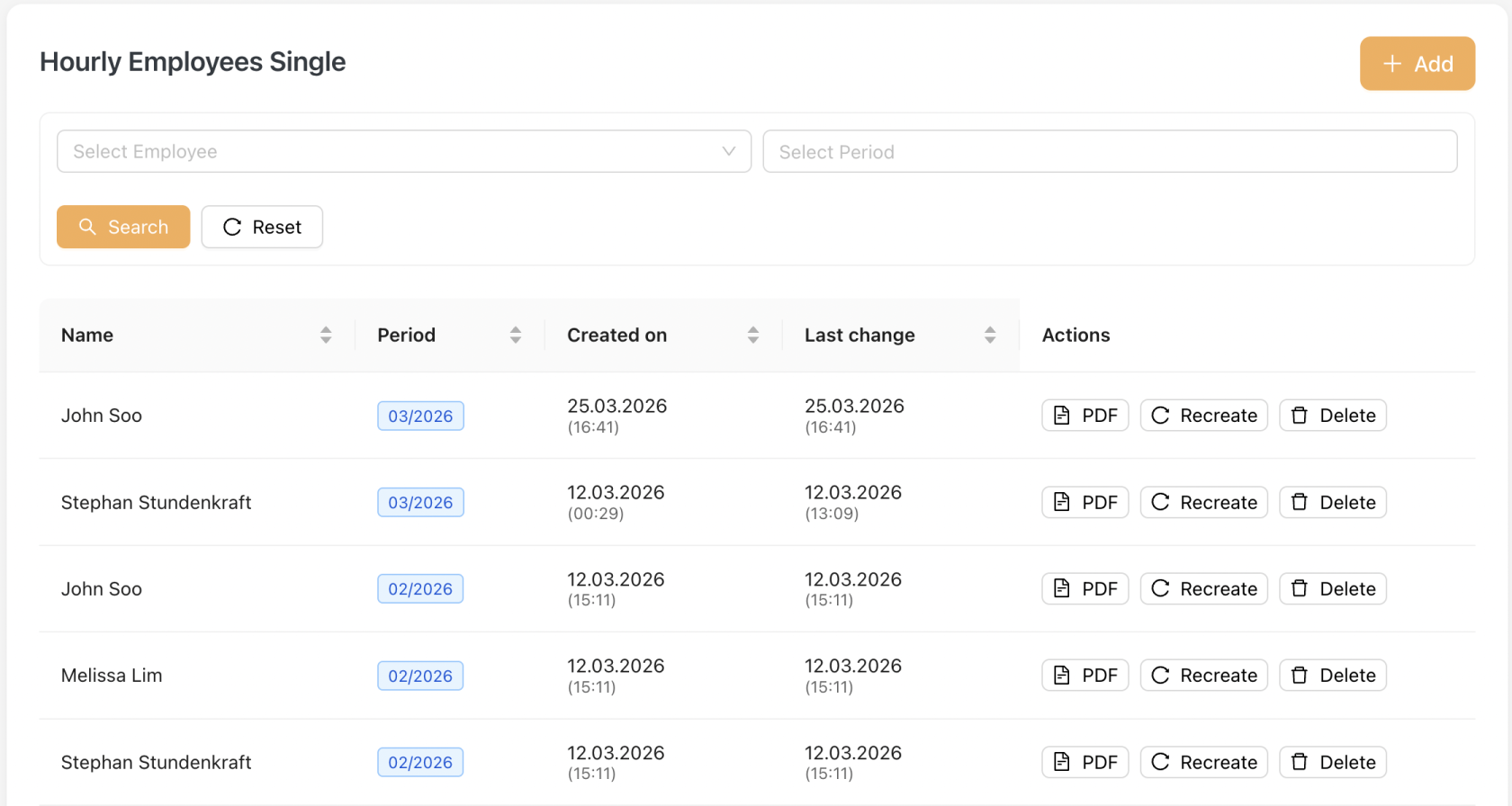Screen dimensions: 1512x806
Task: Open the Select Employee dropdown
Action: [404, 151]
